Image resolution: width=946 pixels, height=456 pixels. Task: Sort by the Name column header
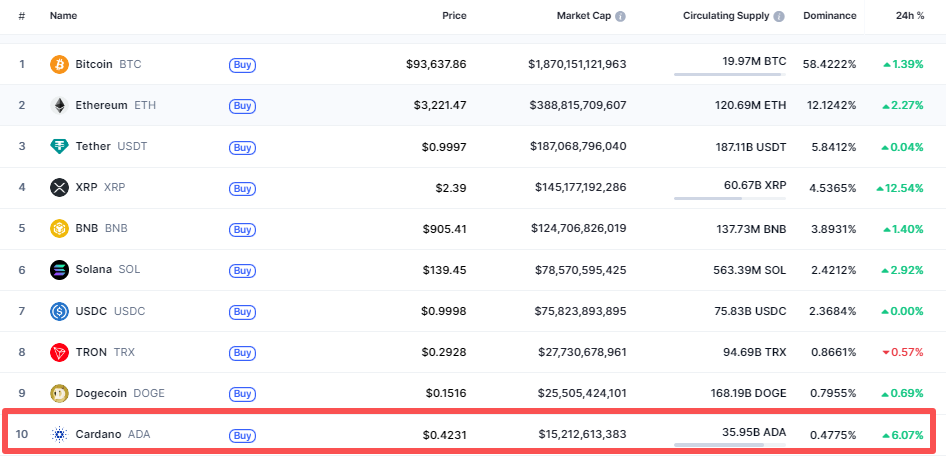pyautogui.click(x=63, y=16)
